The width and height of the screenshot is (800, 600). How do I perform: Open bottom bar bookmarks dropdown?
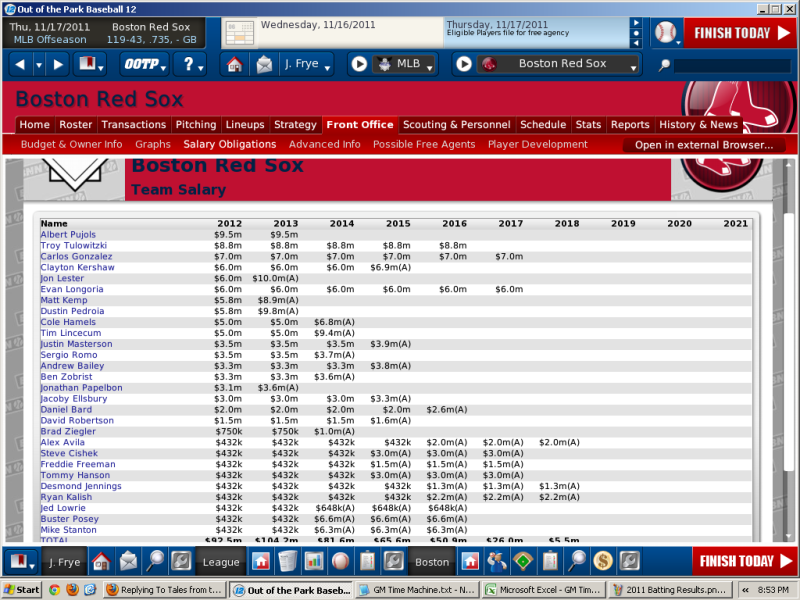(22, 562)
